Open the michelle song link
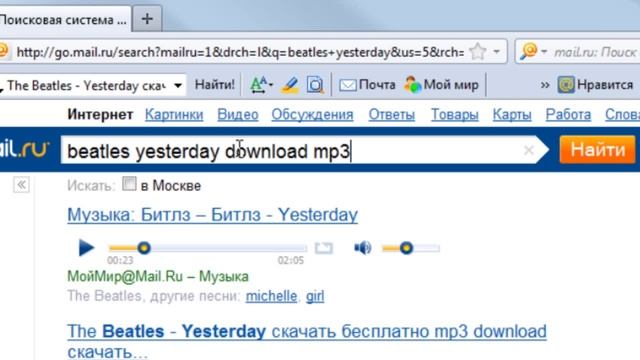Screen dimensions: 640x360 pos(271,296)
